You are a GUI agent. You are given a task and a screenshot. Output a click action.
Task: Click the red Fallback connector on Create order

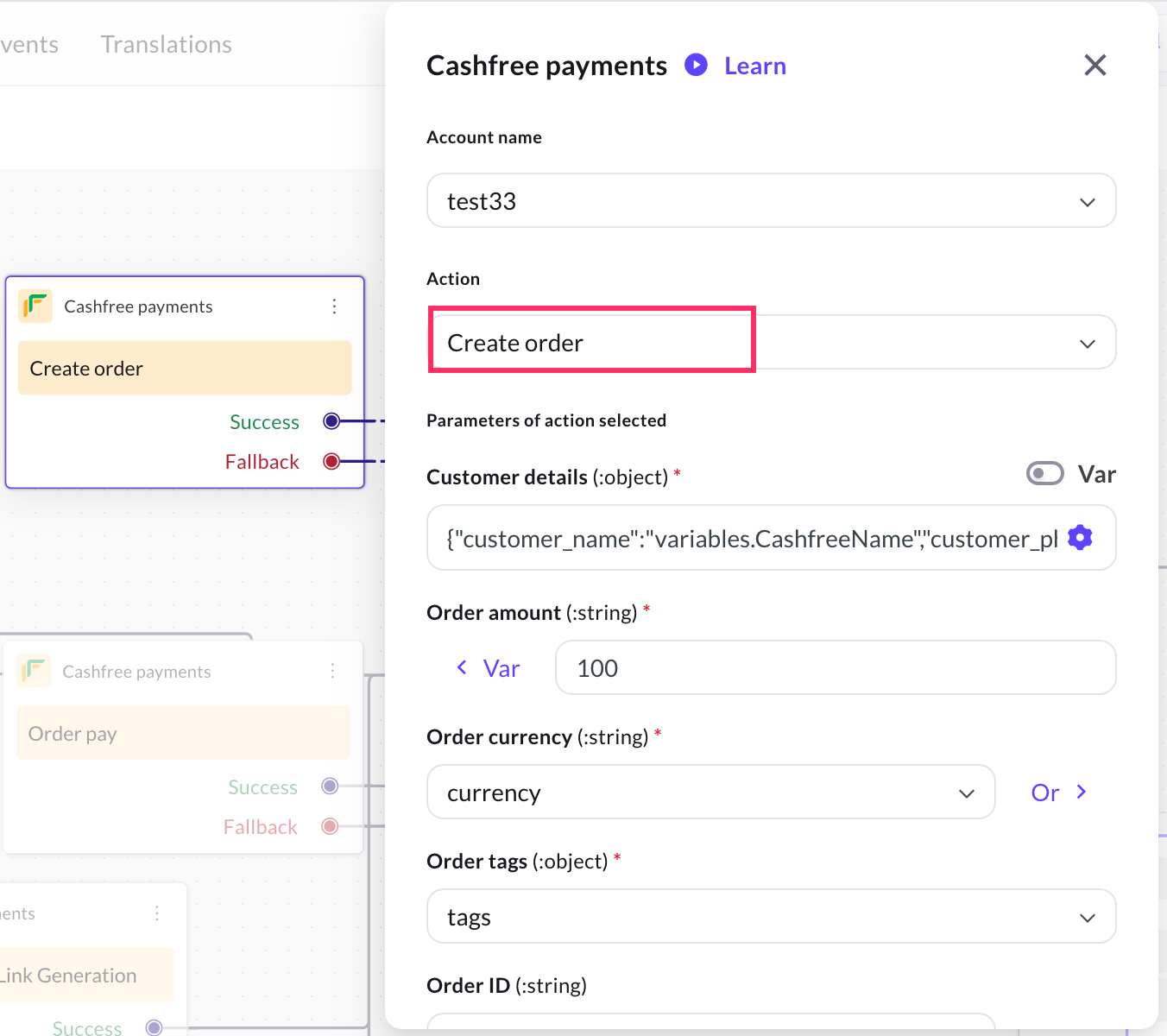(x=331, y=461)
